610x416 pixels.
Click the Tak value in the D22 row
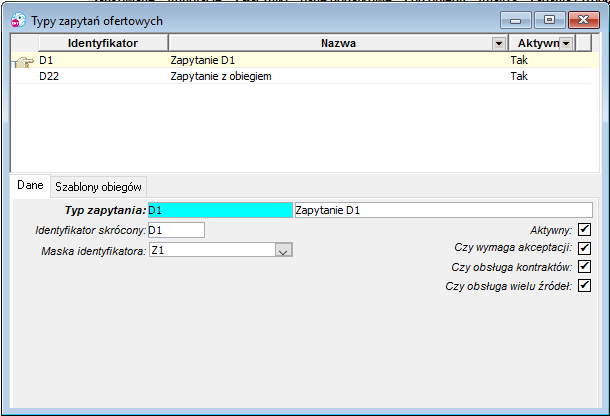tap(519, 76)
